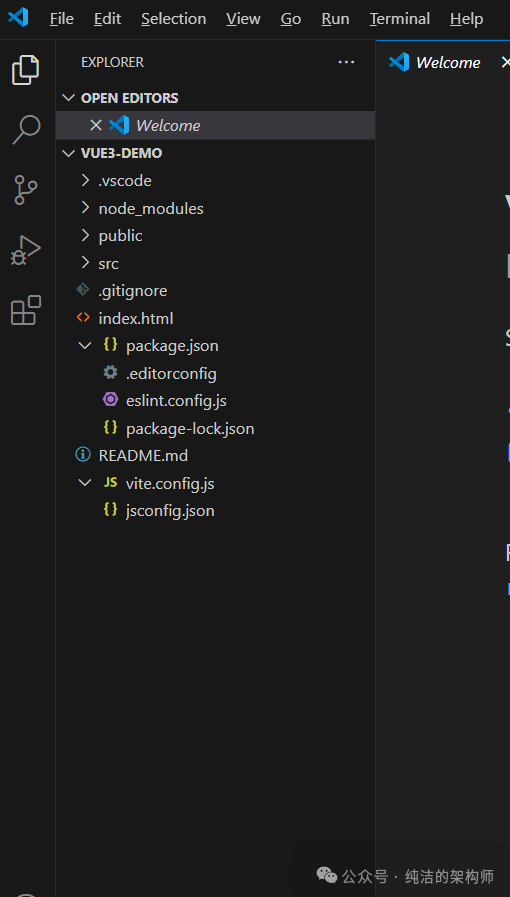Collapse nested files under vite.config.js

(x=85, y=483)
